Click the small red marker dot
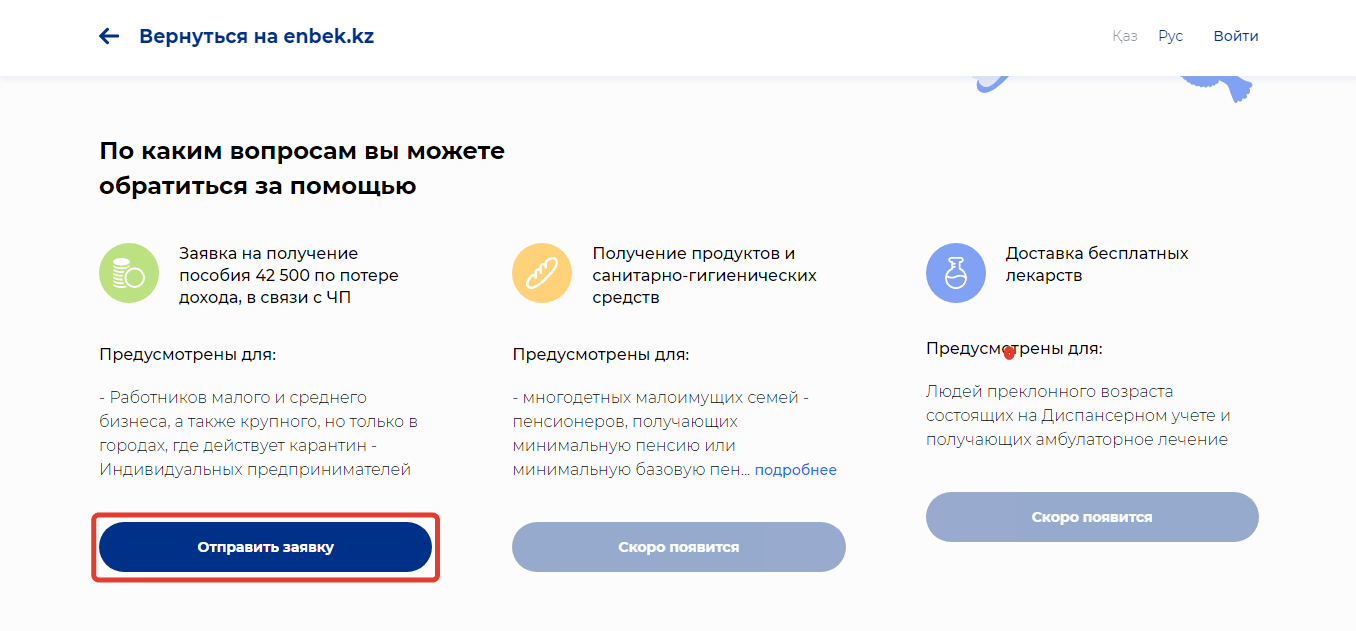This screenshot has height=631, width=1356. click(1009, 353)
